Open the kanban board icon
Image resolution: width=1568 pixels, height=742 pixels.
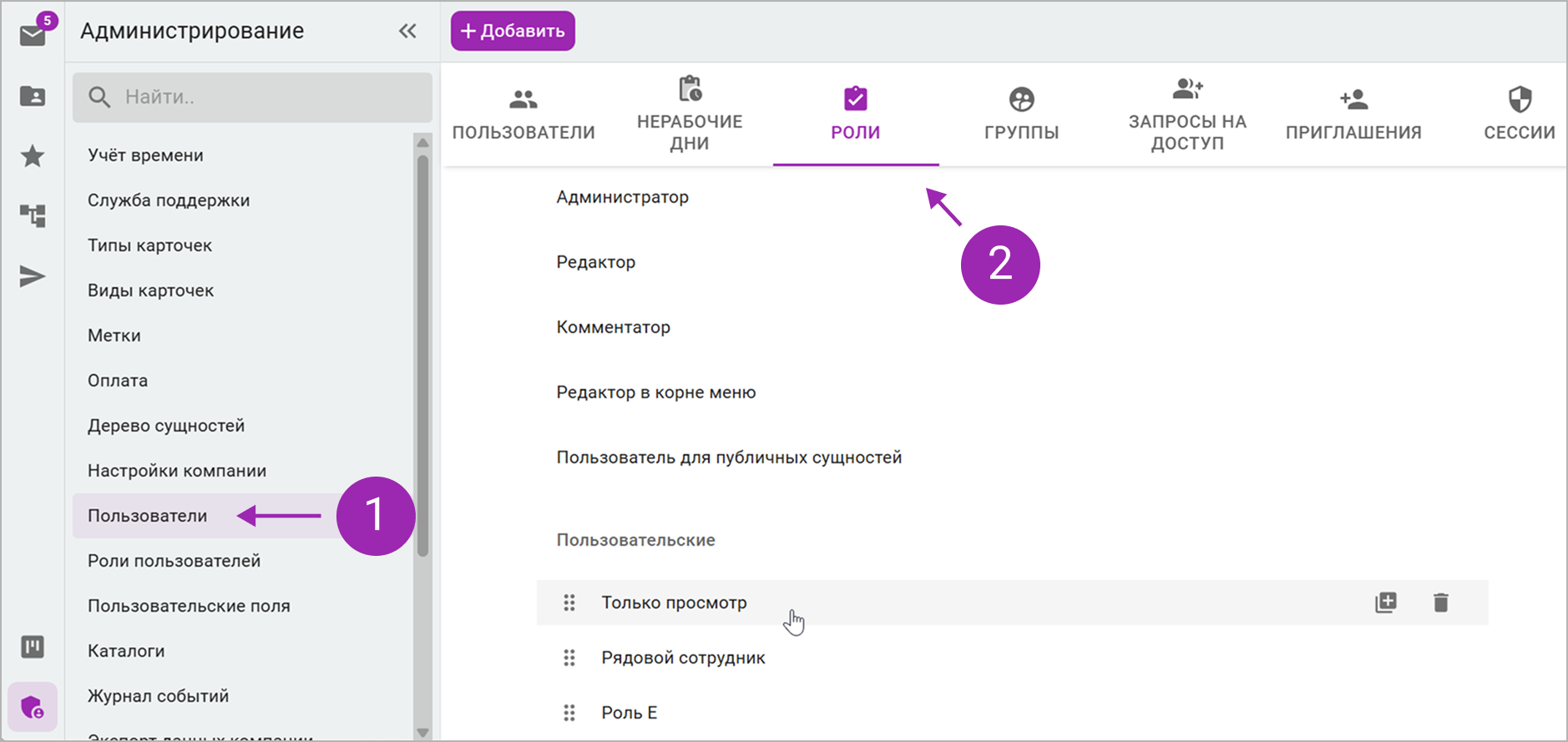(x=33, y=647)
